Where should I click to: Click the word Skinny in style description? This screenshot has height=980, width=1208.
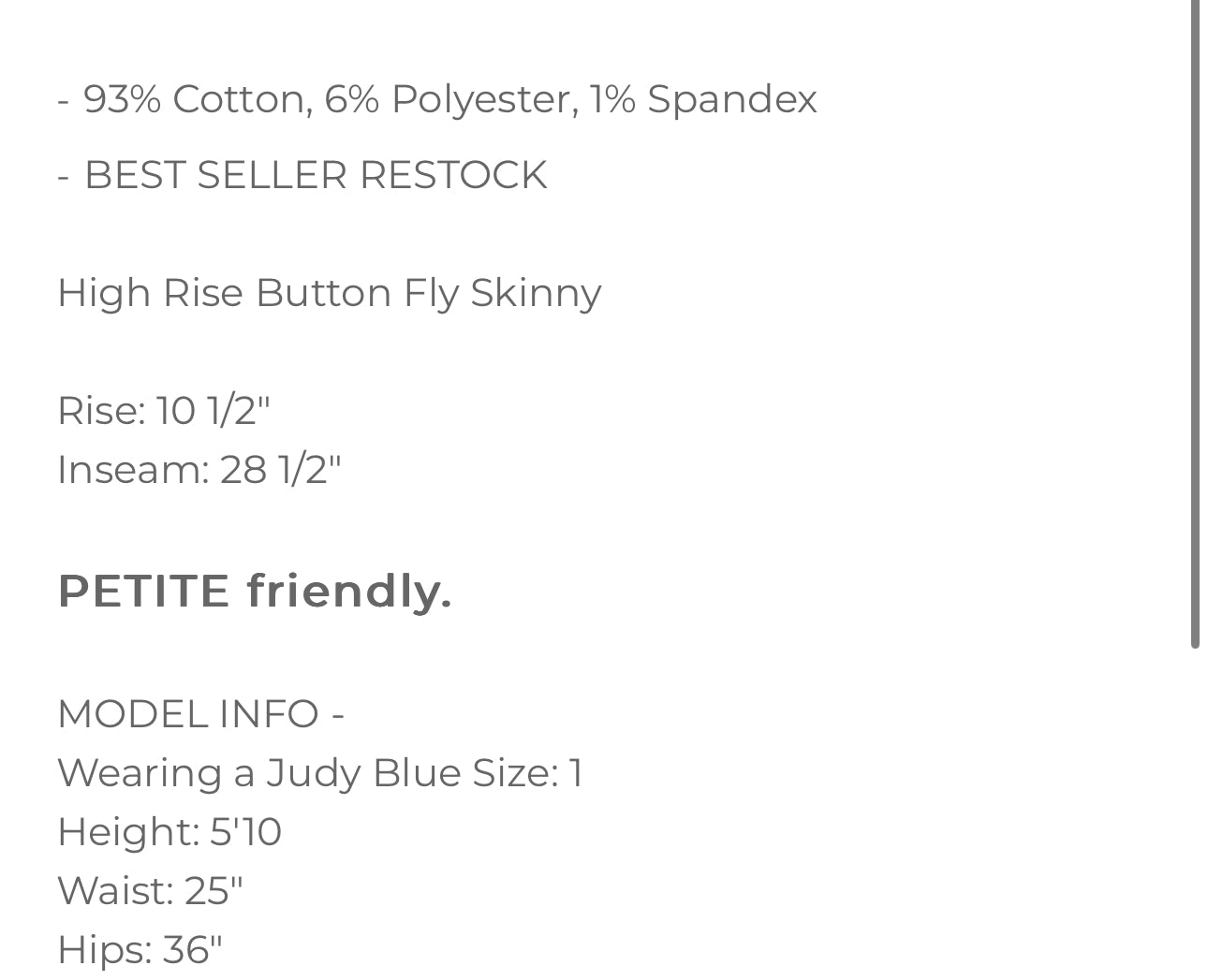(536, 294)
